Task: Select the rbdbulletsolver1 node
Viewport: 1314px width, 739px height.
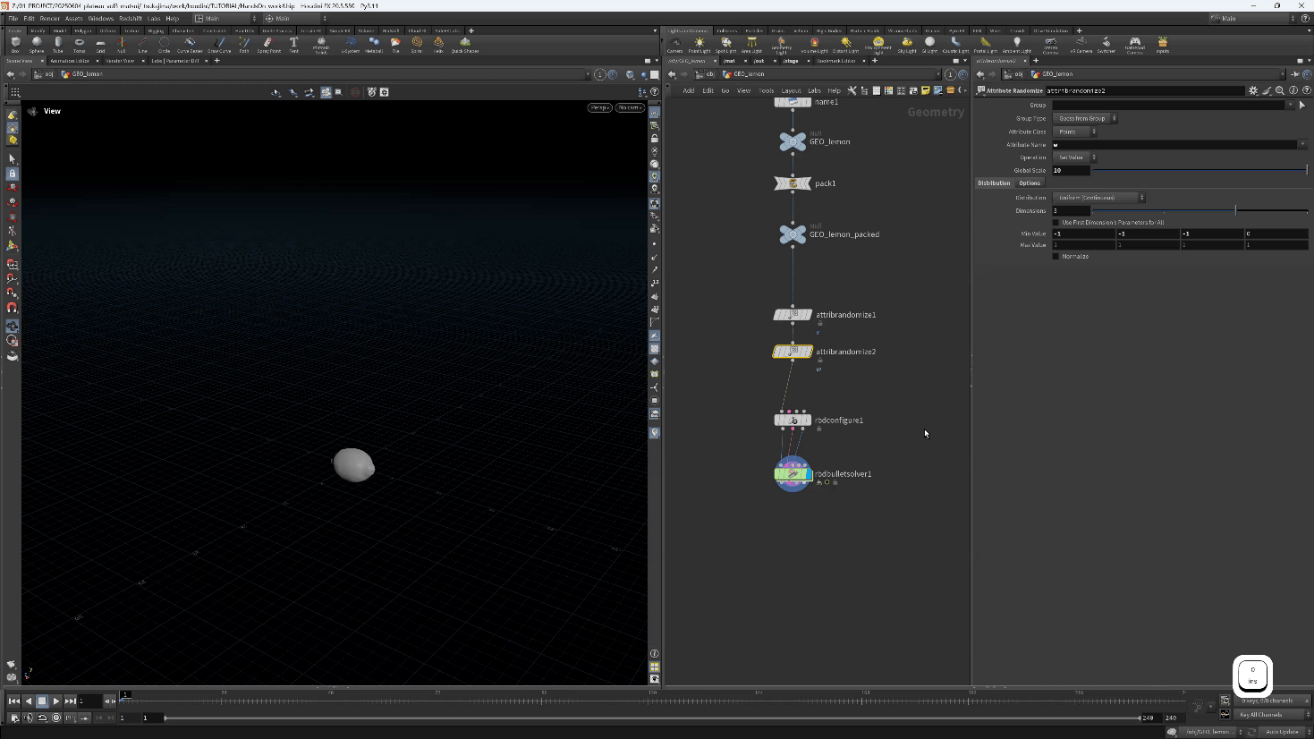Action: pos(793,474)
